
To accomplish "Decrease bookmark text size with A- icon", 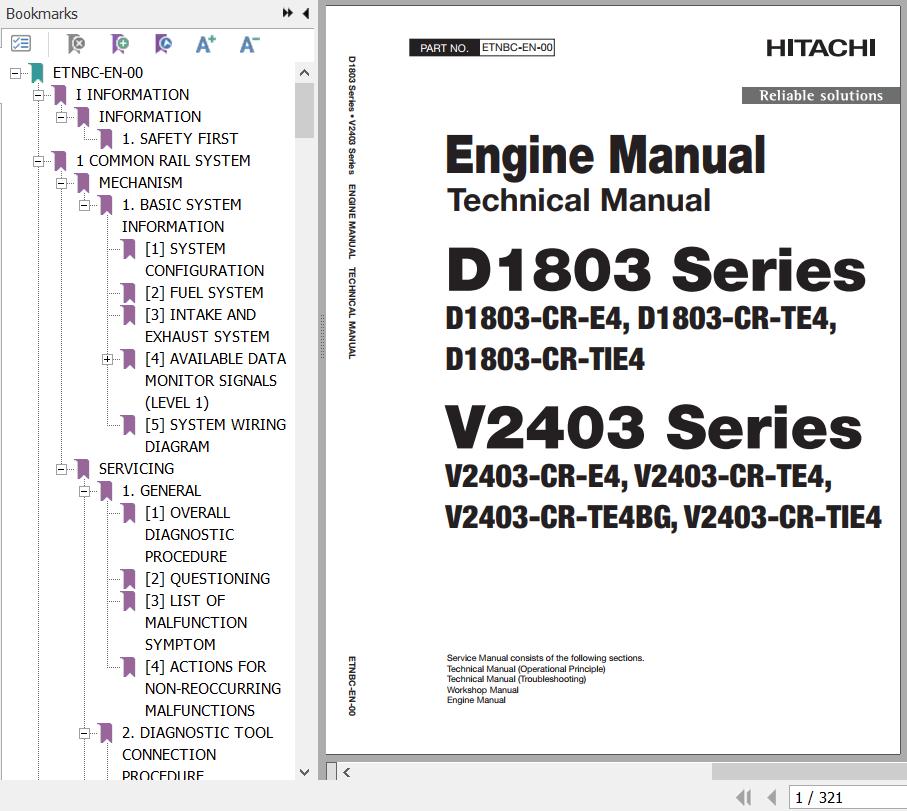I will (x=249, y=44).
